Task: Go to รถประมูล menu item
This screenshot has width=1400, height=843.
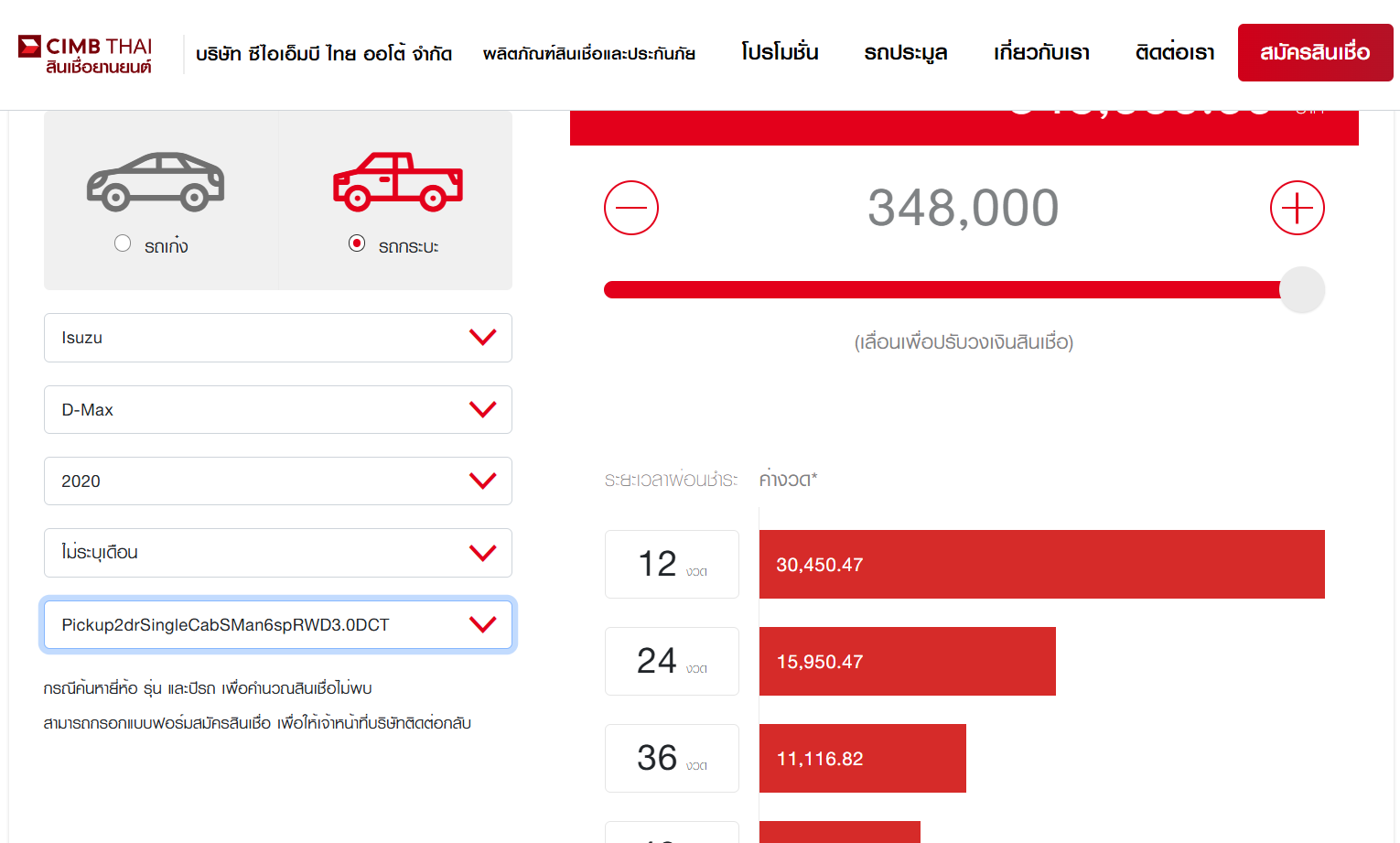Action: point(905,53)
